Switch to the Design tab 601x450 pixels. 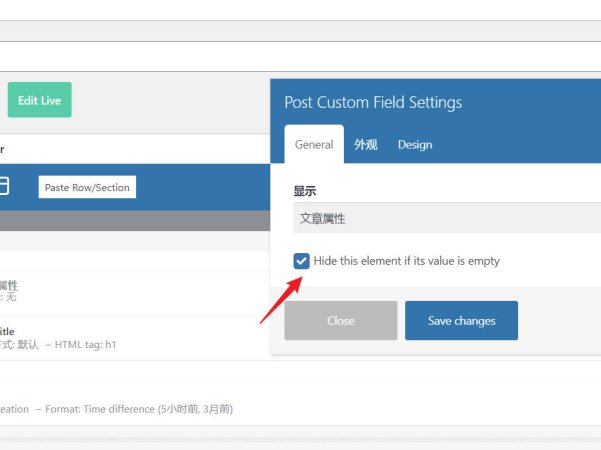pyautogui.click(x=415, y=145)
